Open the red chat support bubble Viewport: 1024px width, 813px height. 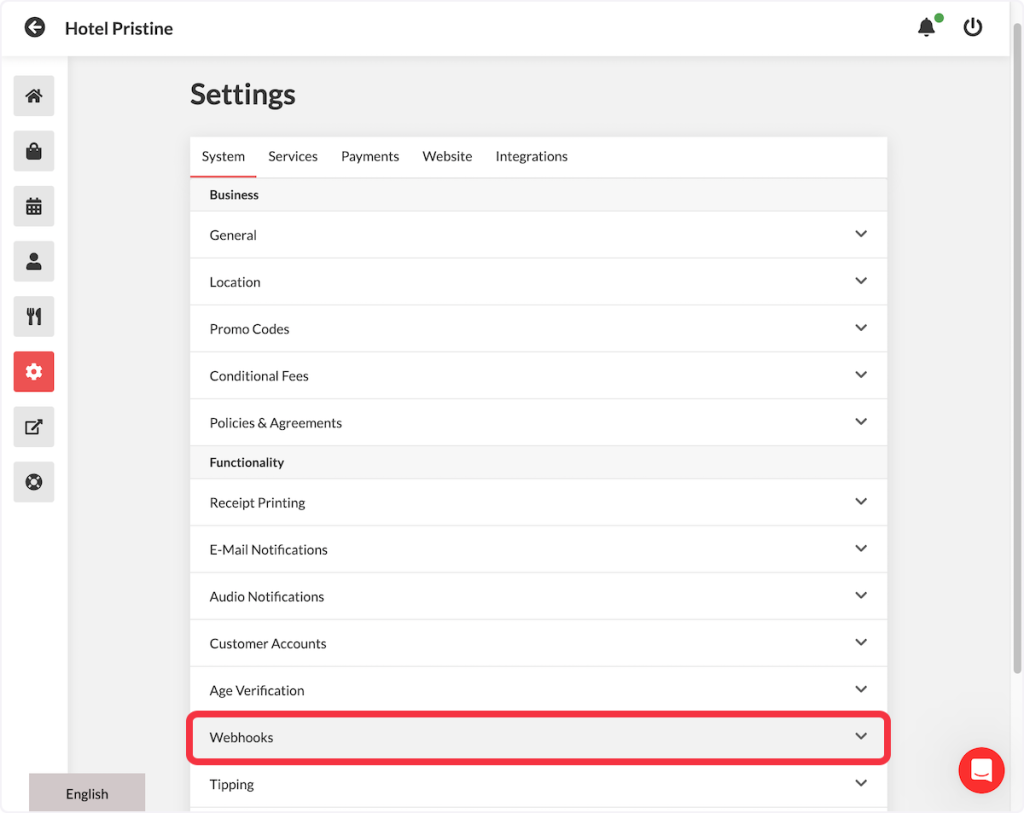pyautogui.click(x=981, y=770)
